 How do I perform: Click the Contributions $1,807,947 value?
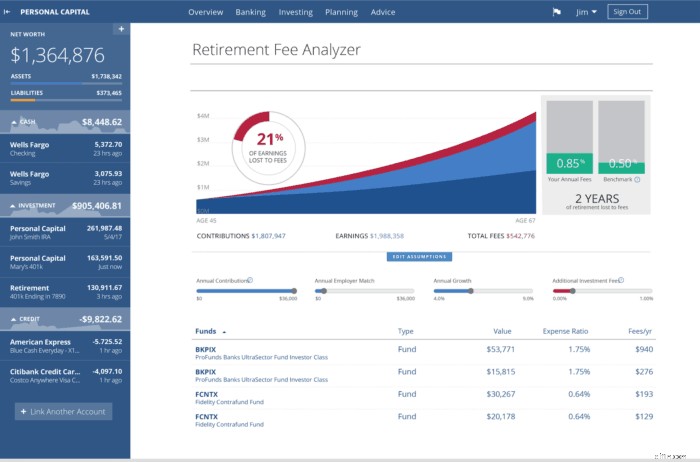tap(268, 236)
